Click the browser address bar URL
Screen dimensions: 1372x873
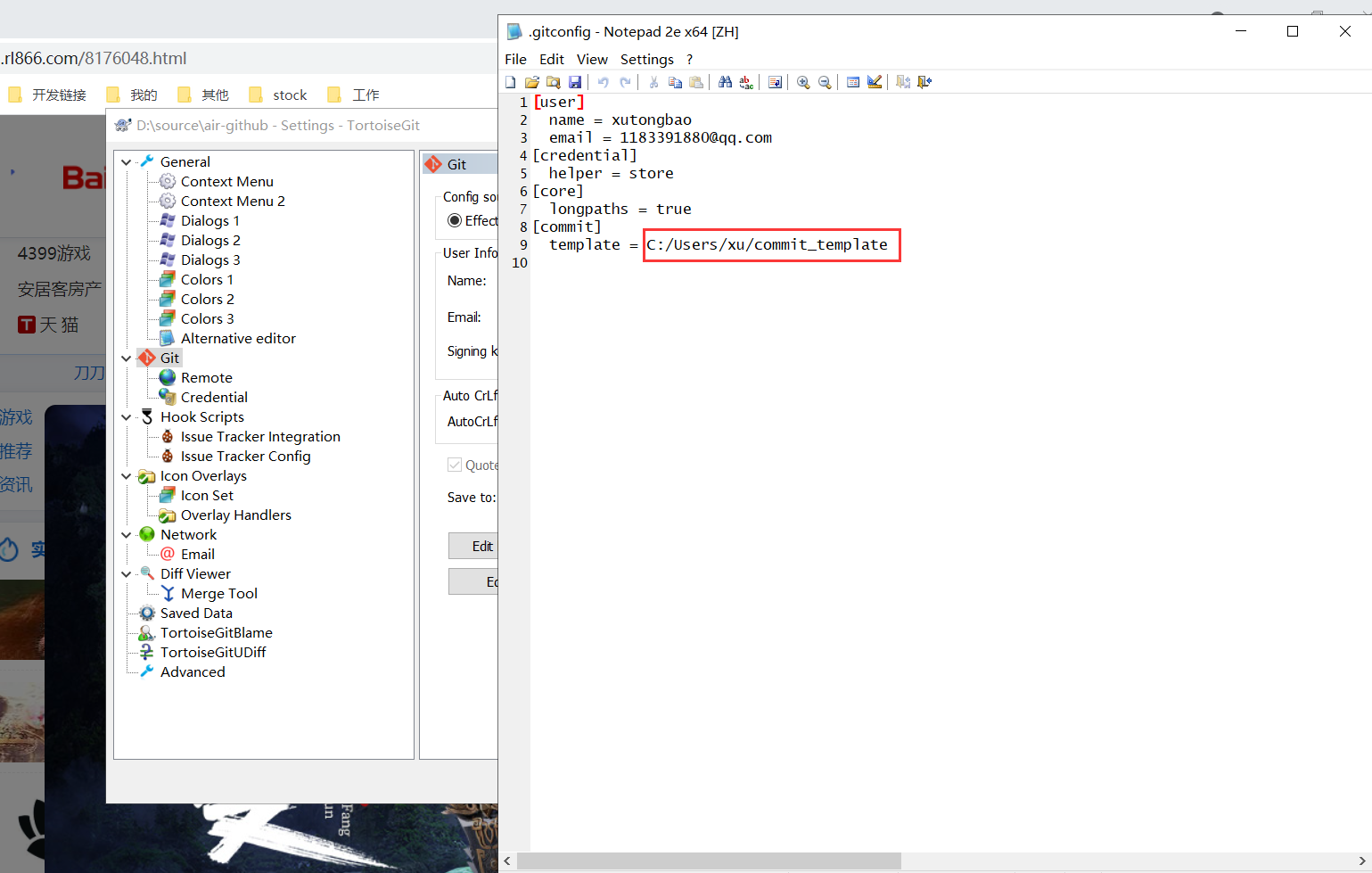coord(94,59)
